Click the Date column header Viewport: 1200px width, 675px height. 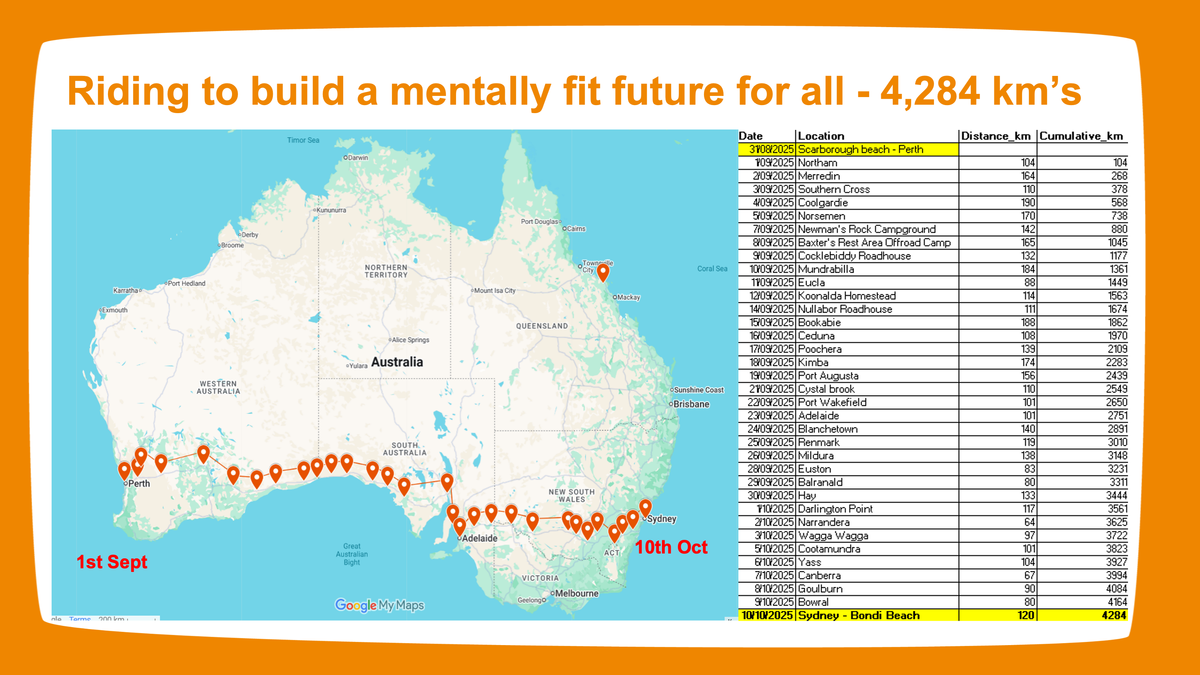751,136
